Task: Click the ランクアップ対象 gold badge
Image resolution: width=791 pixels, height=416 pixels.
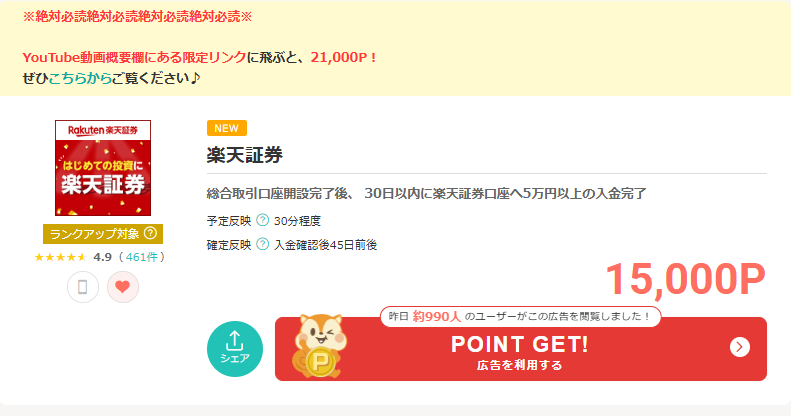Action: pos(103,234)
